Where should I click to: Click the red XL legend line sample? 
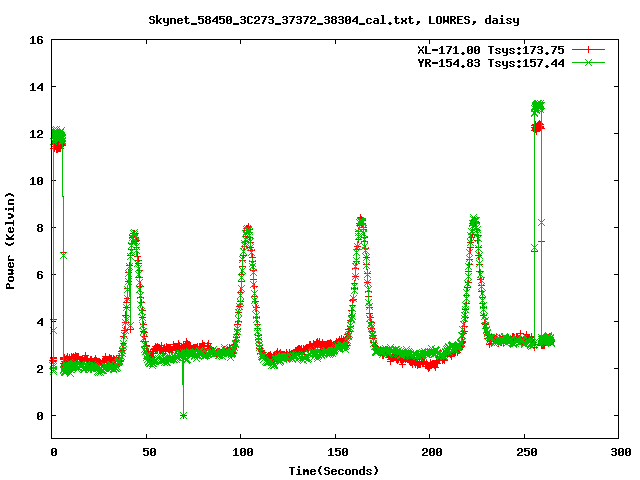pos(588,50)
